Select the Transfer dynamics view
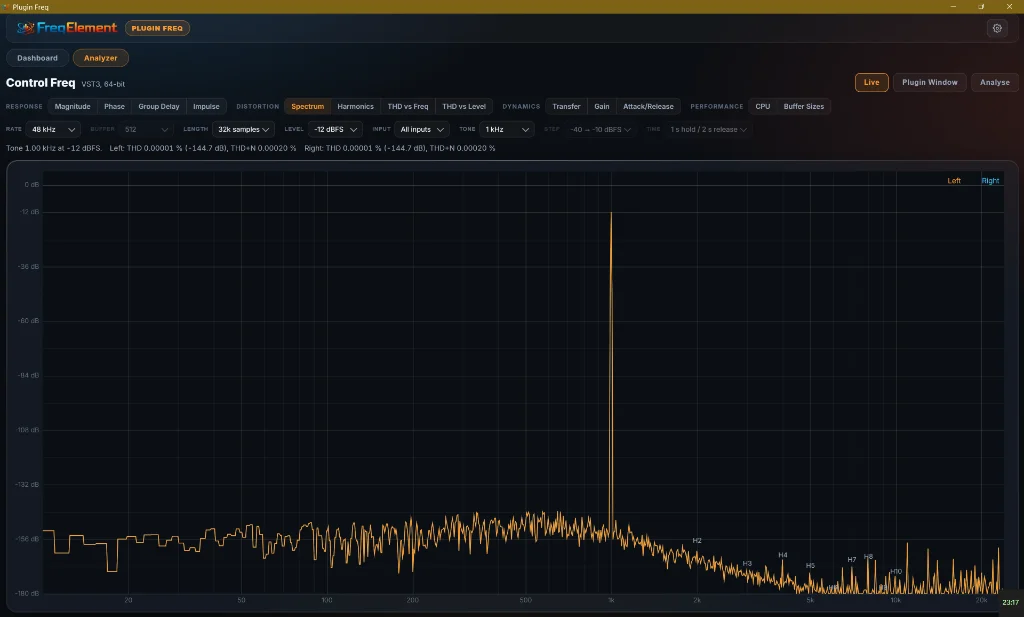 point(566,106)
